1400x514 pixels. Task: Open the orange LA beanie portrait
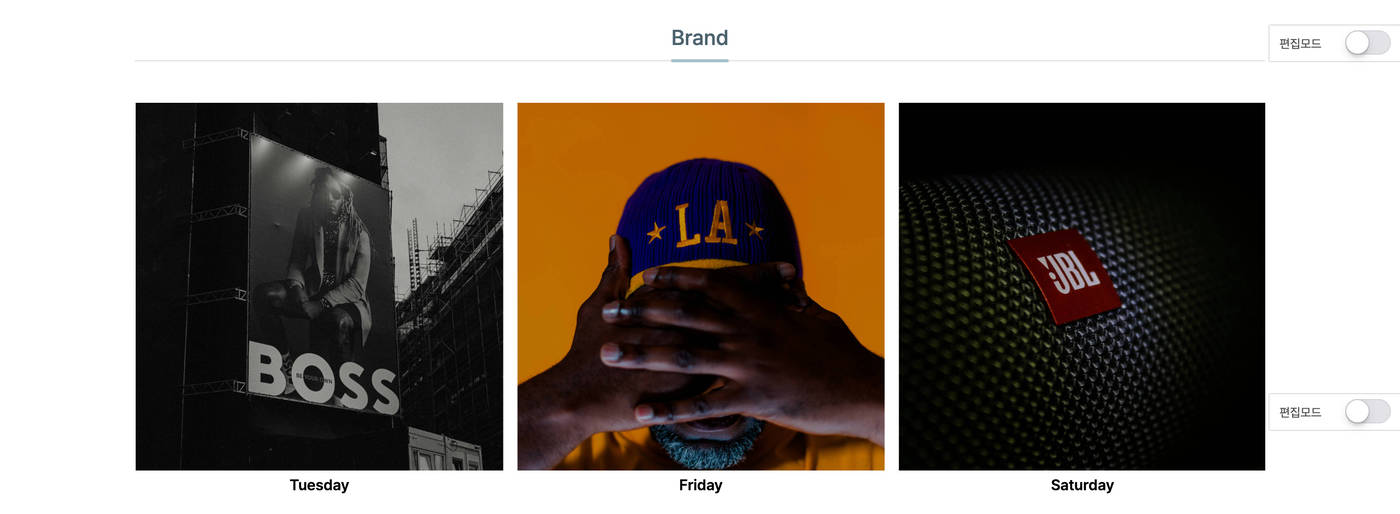pyautogui.click(x=700, y=286)
